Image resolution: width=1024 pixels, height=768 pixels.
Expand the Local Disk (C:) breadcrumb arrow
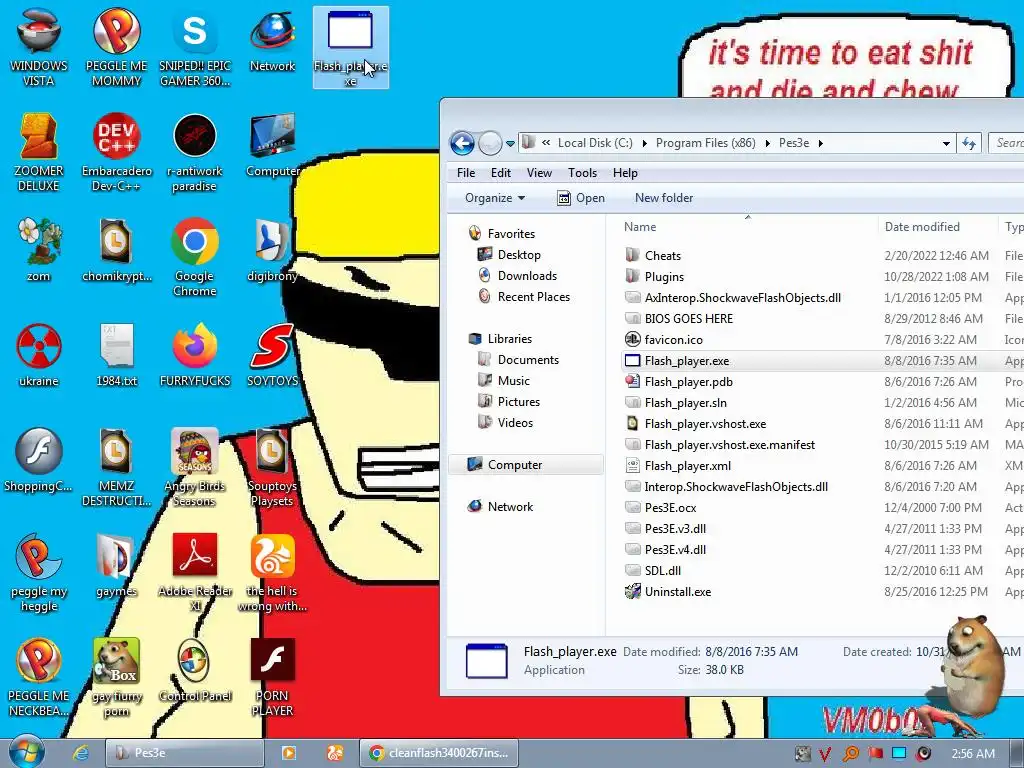(x=644, y=143)
